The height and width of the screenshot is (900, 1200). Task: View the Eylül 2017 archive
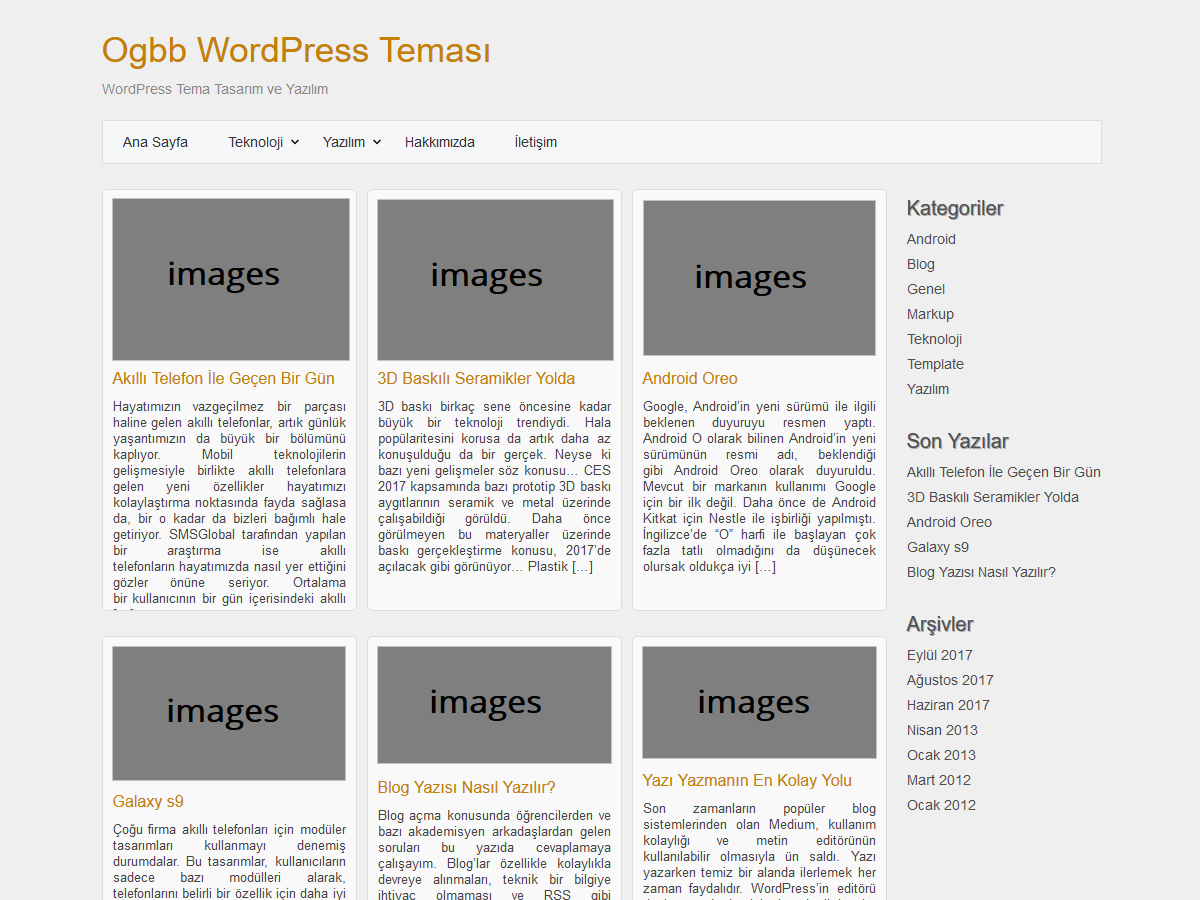(939, 655)
